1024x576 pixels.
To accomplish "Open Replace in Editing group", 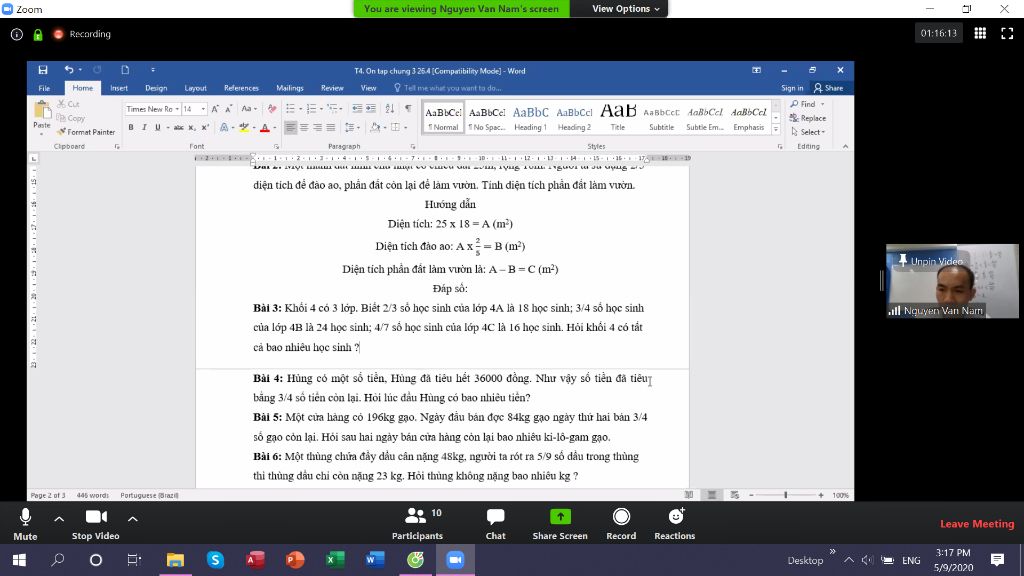I will click(808, 118).
